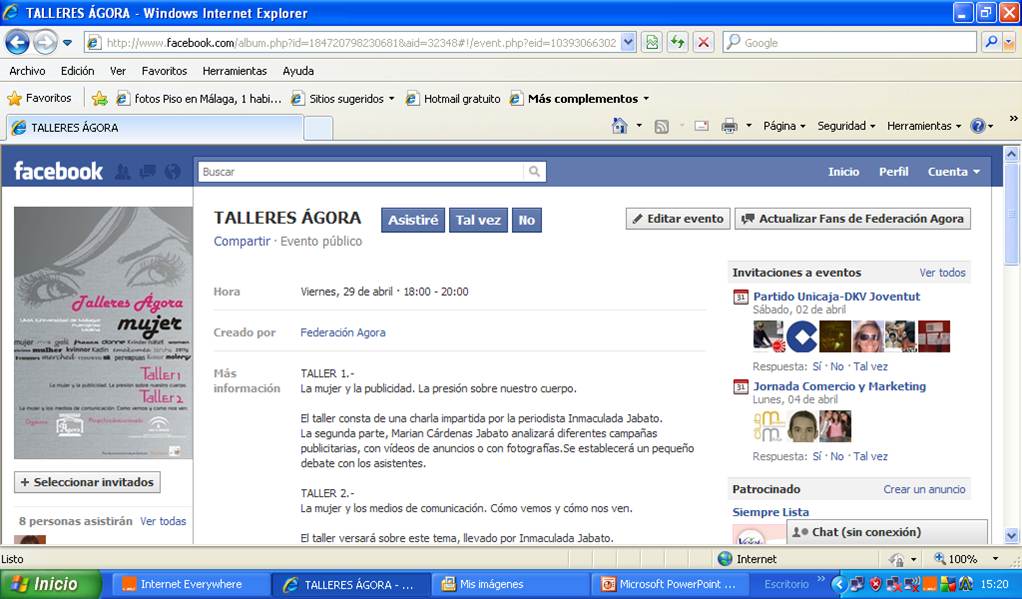Click the Compartir link
1022x599 pixels.
tap(242, 241)
